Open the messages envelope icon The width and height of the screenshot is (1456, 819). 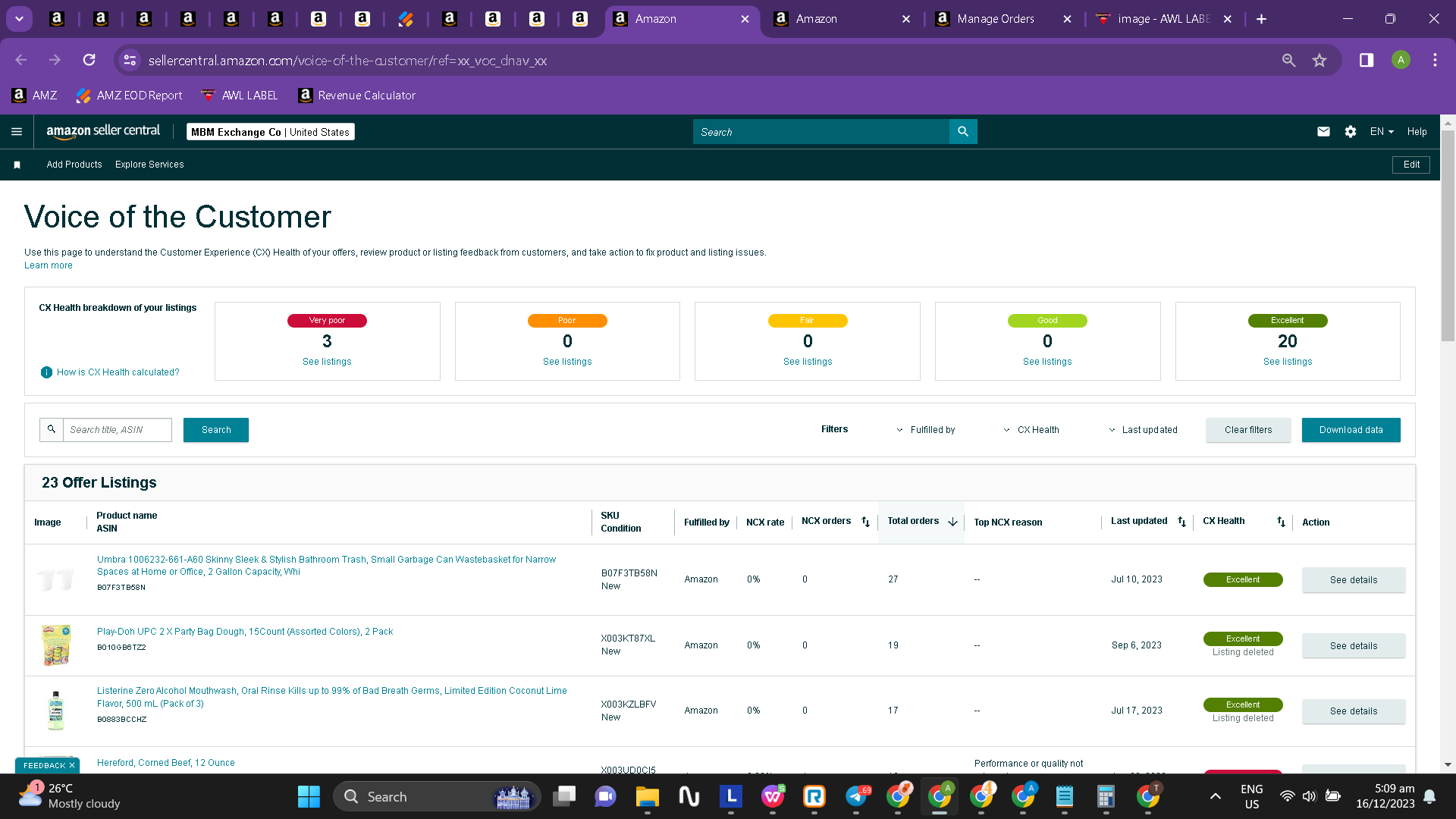point(1323,132)
